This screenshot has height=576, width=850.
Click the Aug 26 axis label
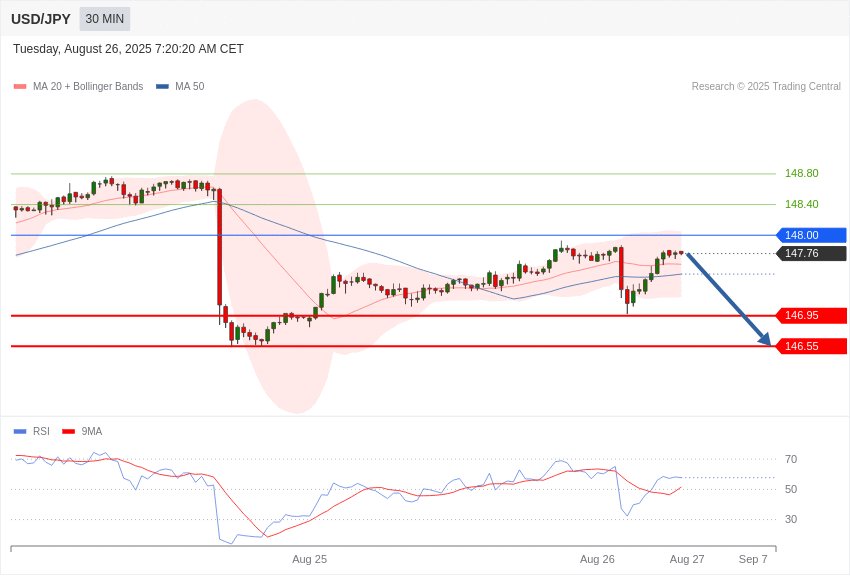point(597,559)
